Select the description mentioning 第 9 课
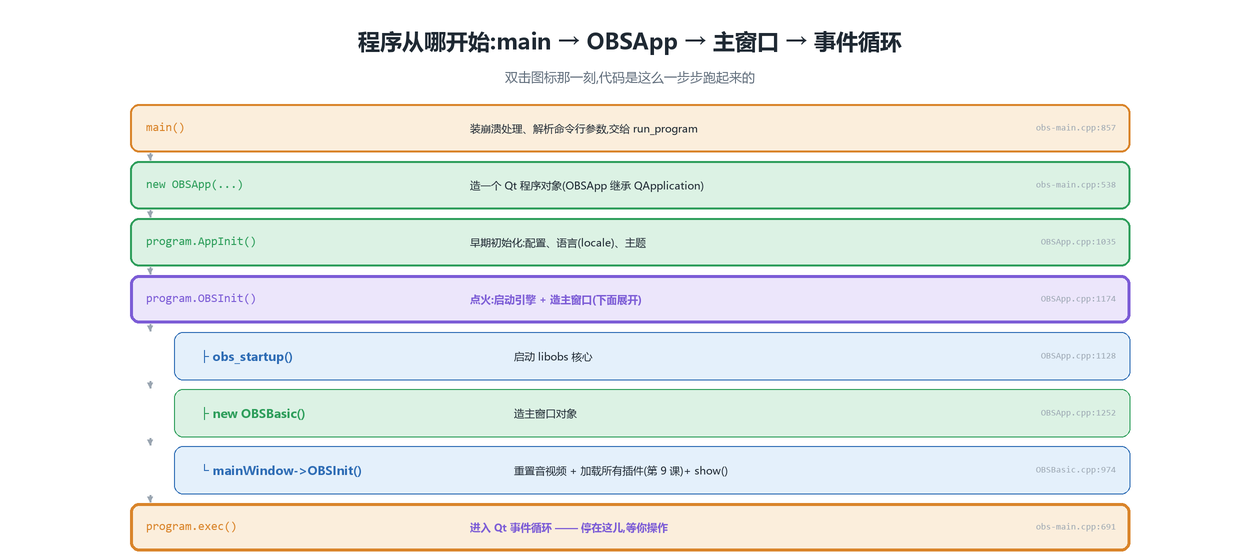1260x560 pixels. 621,471
